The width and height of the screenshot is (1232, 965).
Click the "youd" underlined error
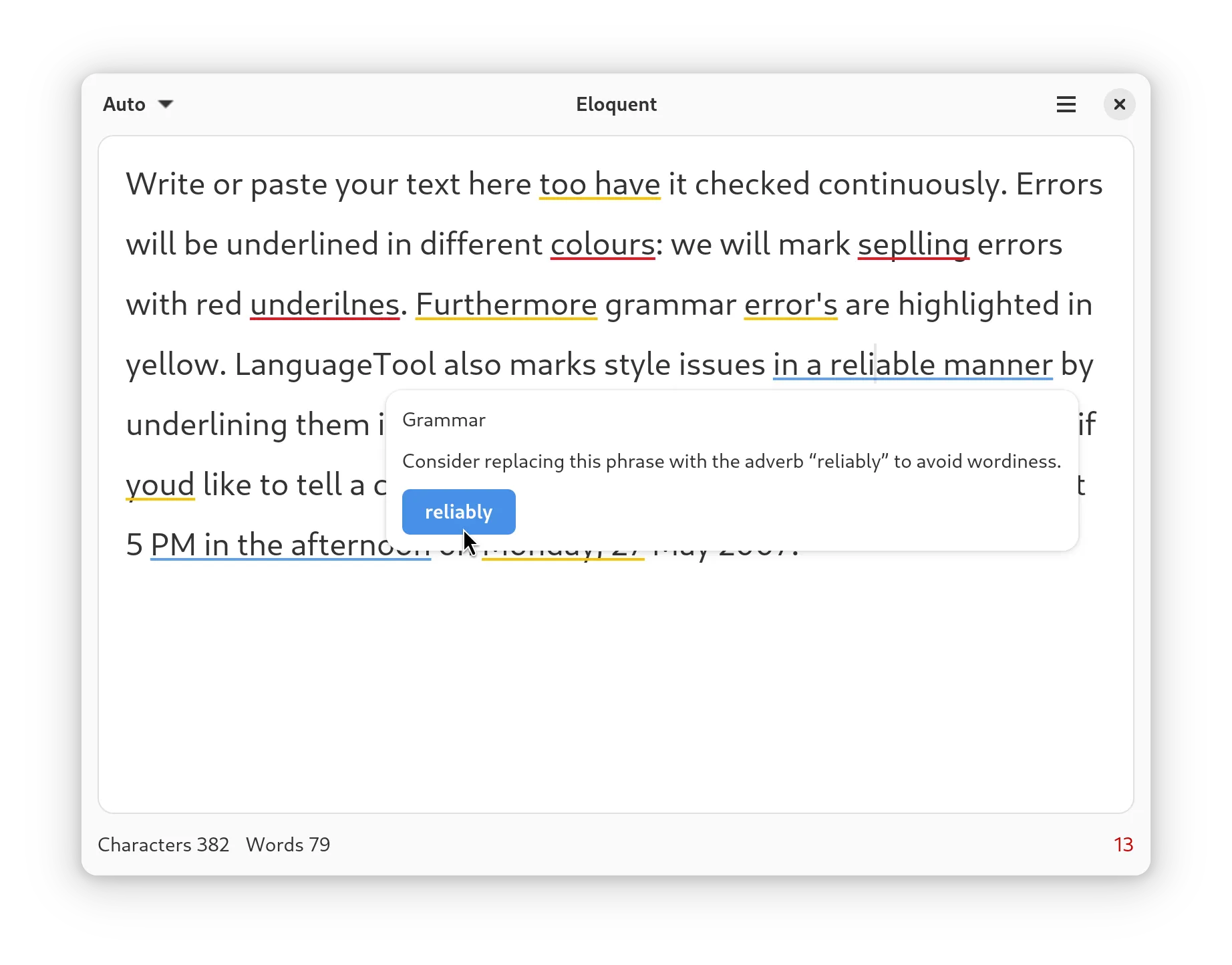[x=160, y=484]
